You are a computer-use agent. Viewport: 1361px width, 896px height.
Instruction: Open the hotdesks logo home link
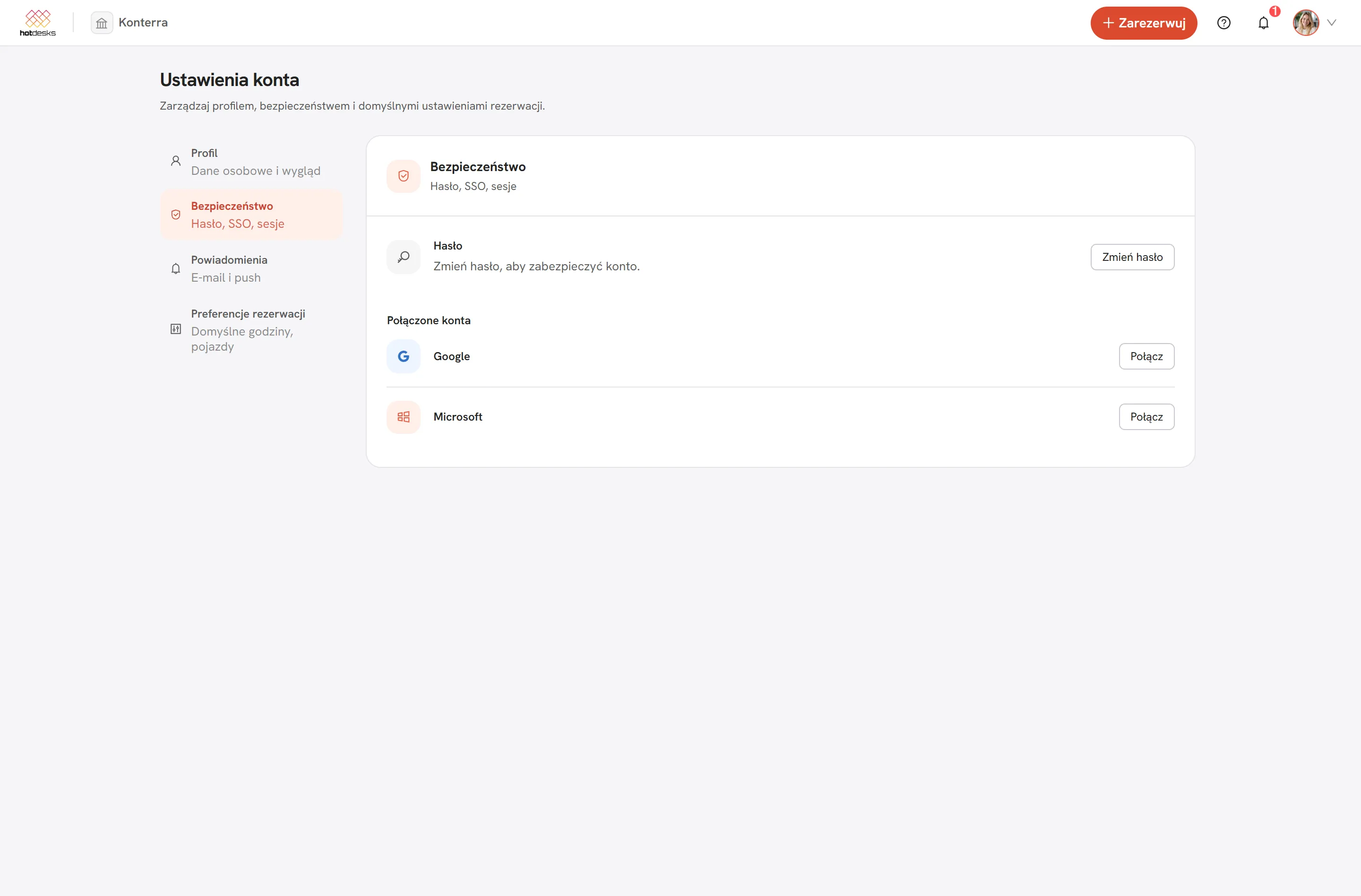(x=38, y=23)
